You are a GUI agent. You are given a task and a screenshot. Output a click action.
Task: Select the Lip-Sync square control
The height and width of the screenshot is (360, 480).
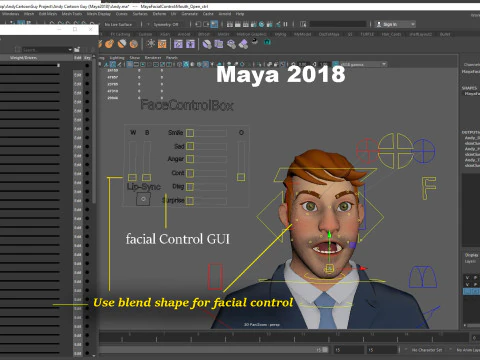point(143,199)
